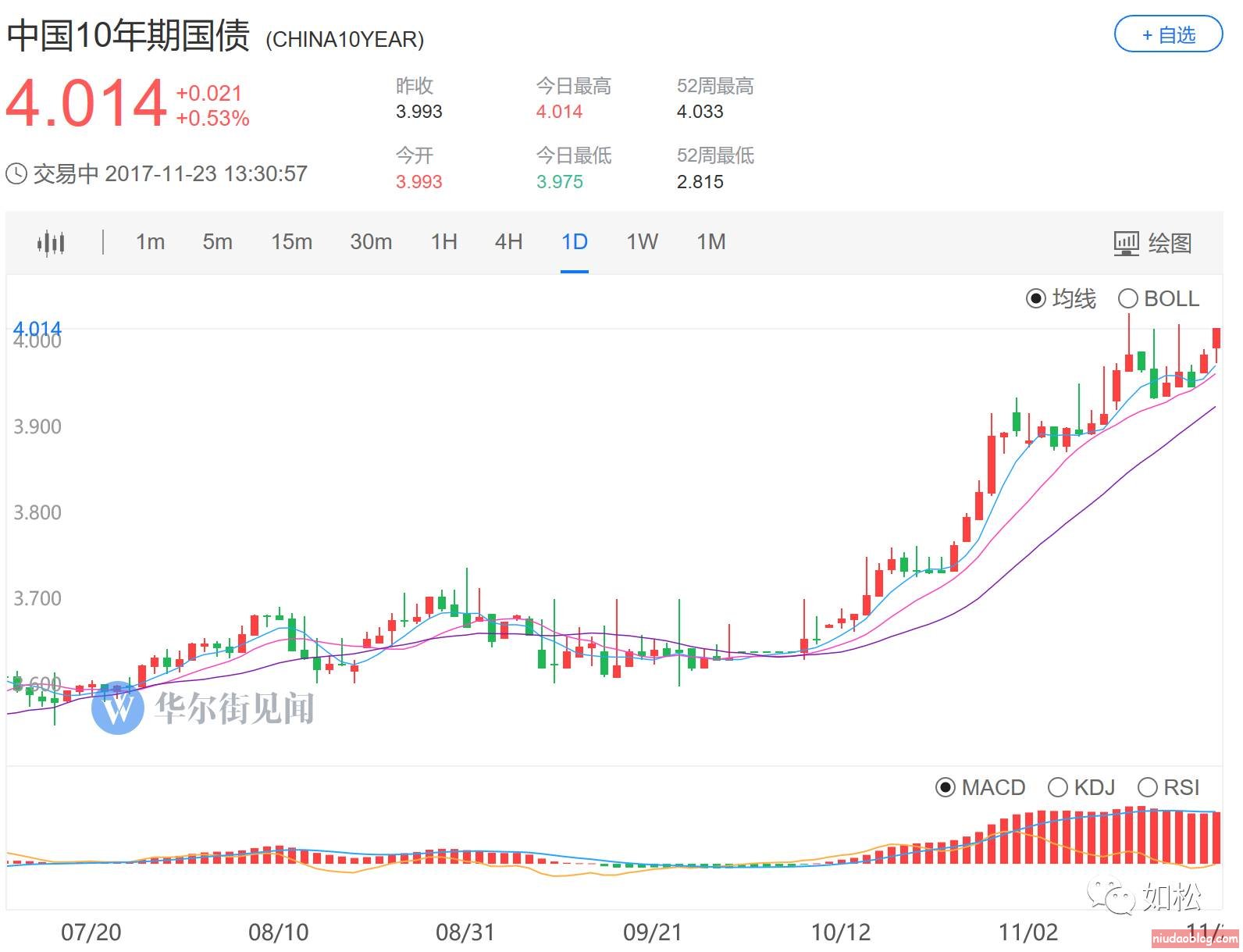Switch to the 15m timeframe tab

291,242
